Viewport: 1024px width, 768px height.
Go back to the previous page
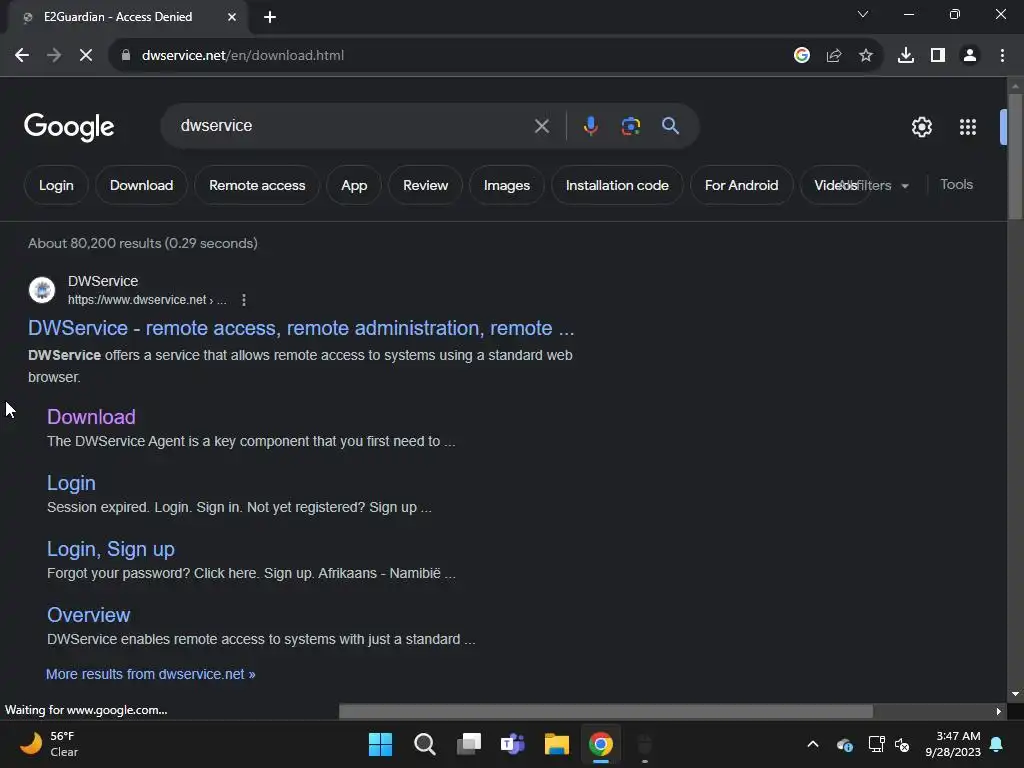click(22, 56)
